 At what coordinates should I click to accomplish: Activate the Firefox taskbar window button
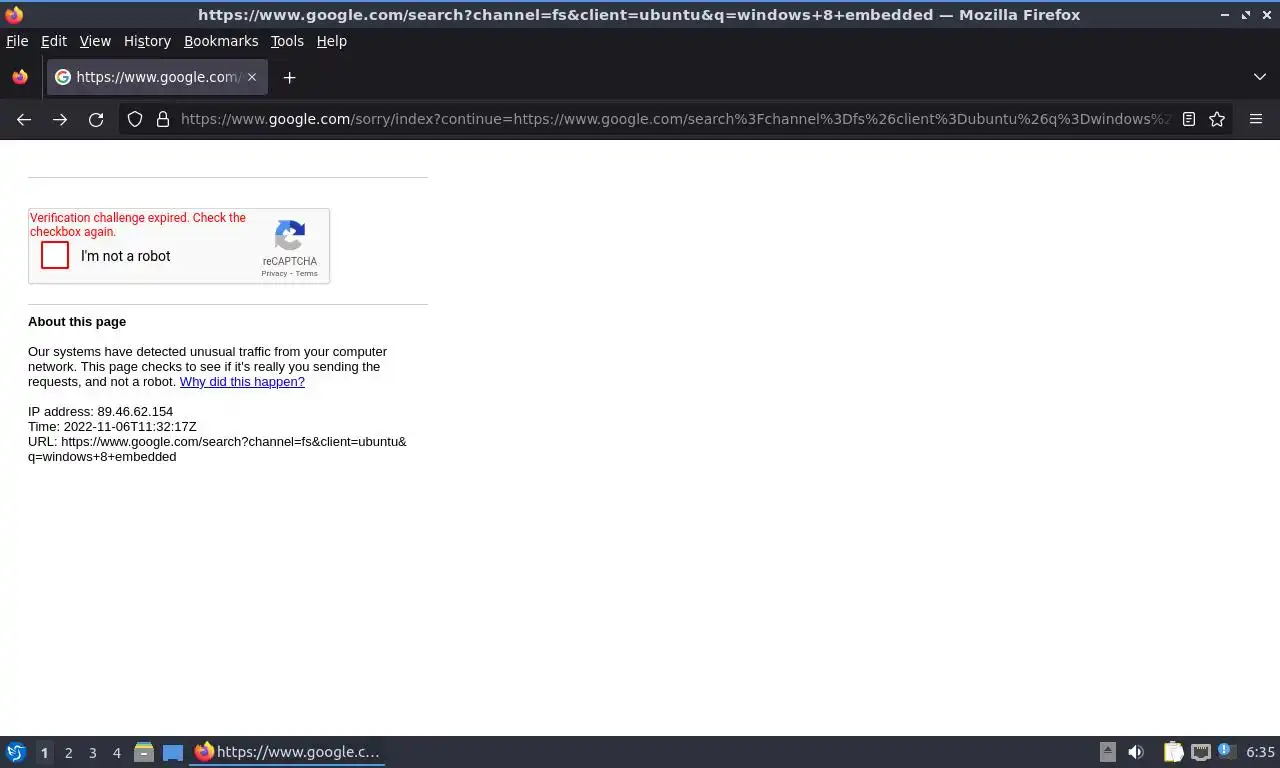coord(288,752)
